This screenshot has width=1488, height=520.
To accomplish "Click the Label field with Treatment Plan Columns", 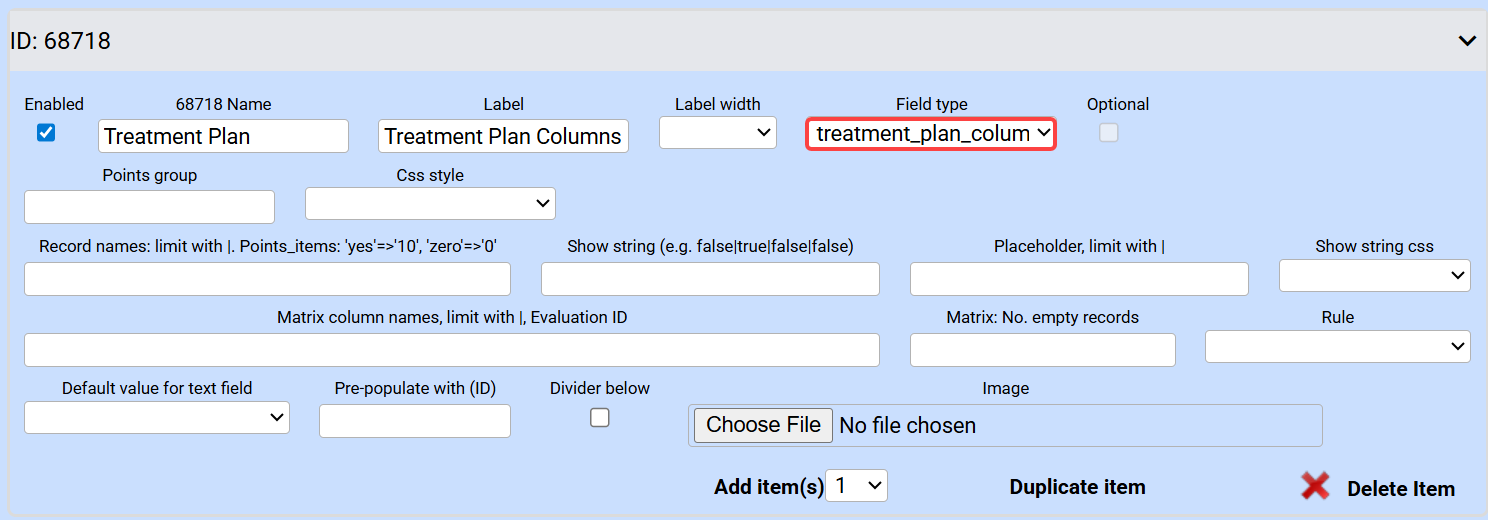I will (x=503, y=136).
